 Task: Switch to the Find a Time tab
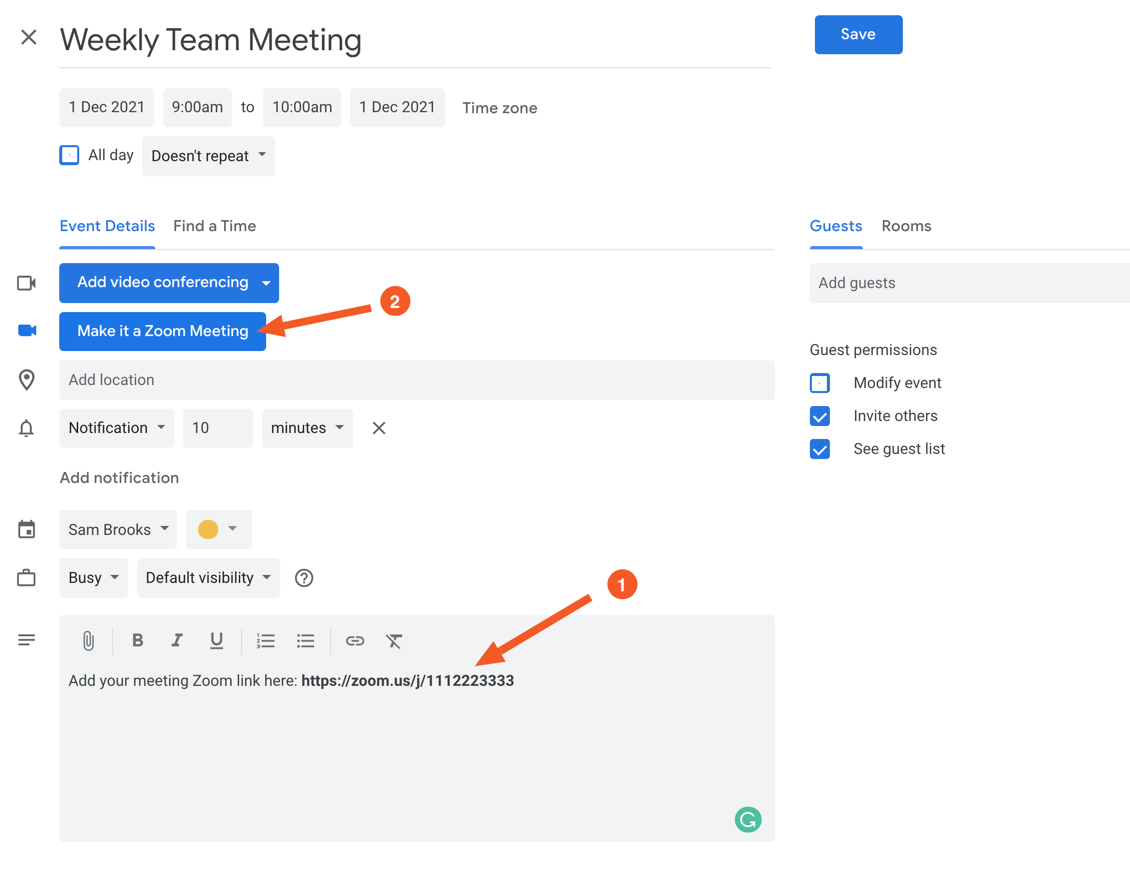[x=215, y=226]
